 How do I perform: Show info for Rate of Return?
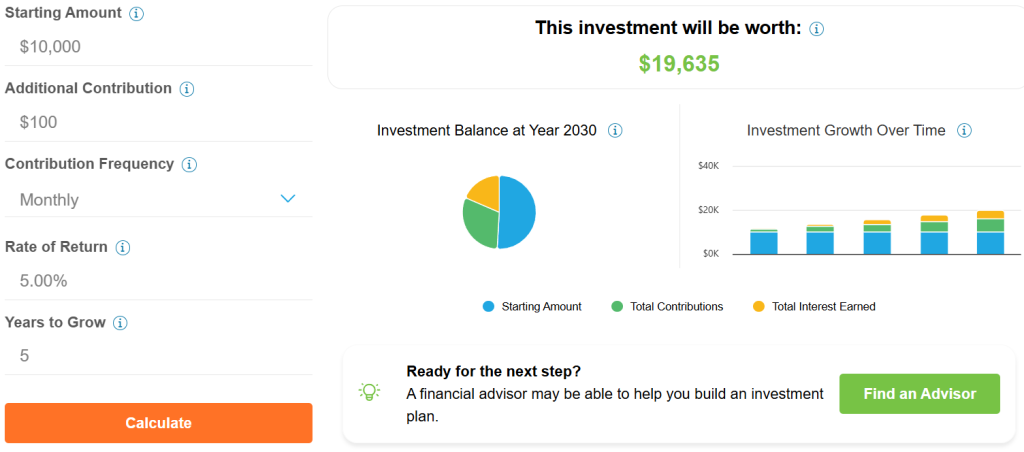123,248
